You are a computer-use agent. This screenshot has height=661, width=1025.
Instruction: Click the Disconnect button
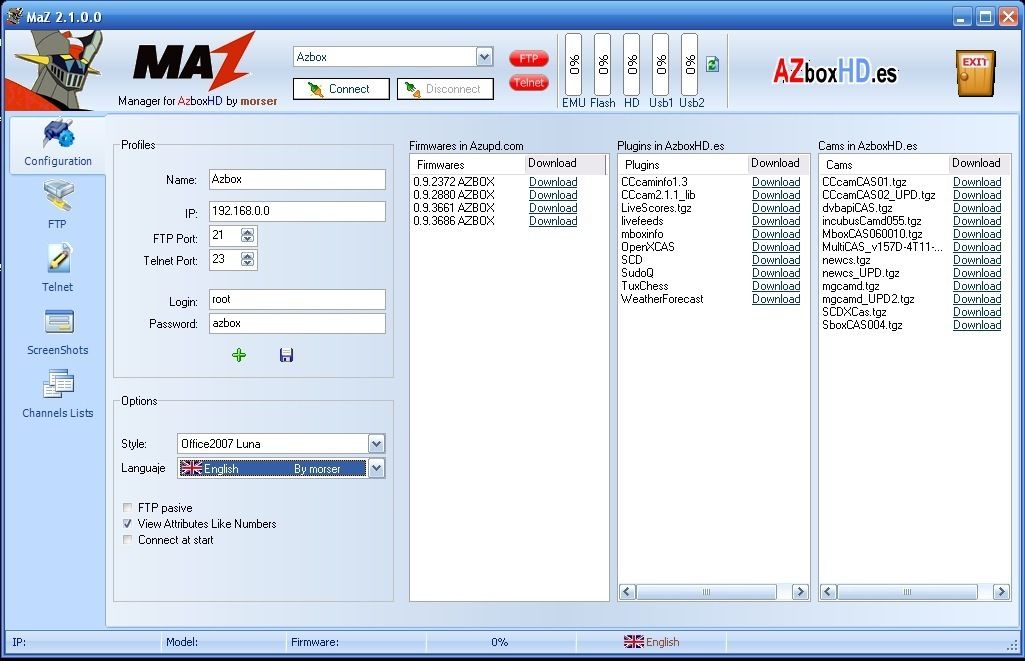(x=445, y=89)
